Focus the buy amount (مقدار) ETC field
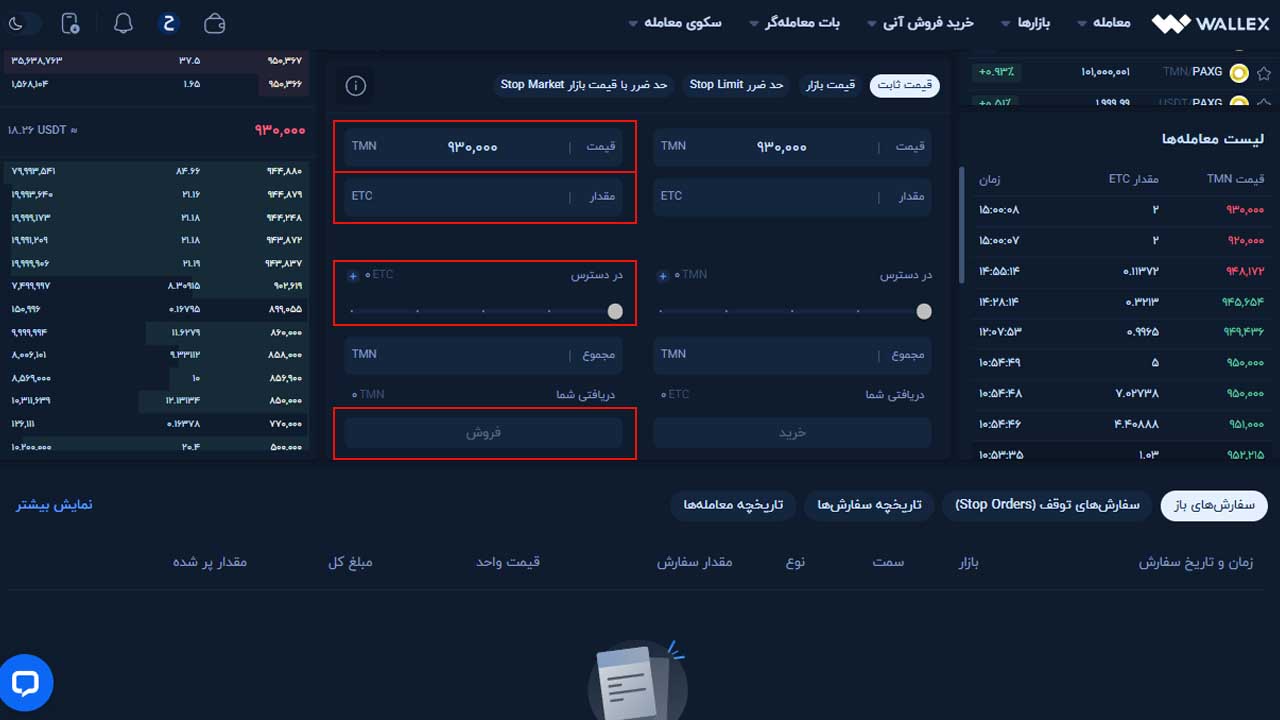Screen dimensions: 1280x720 792,196
